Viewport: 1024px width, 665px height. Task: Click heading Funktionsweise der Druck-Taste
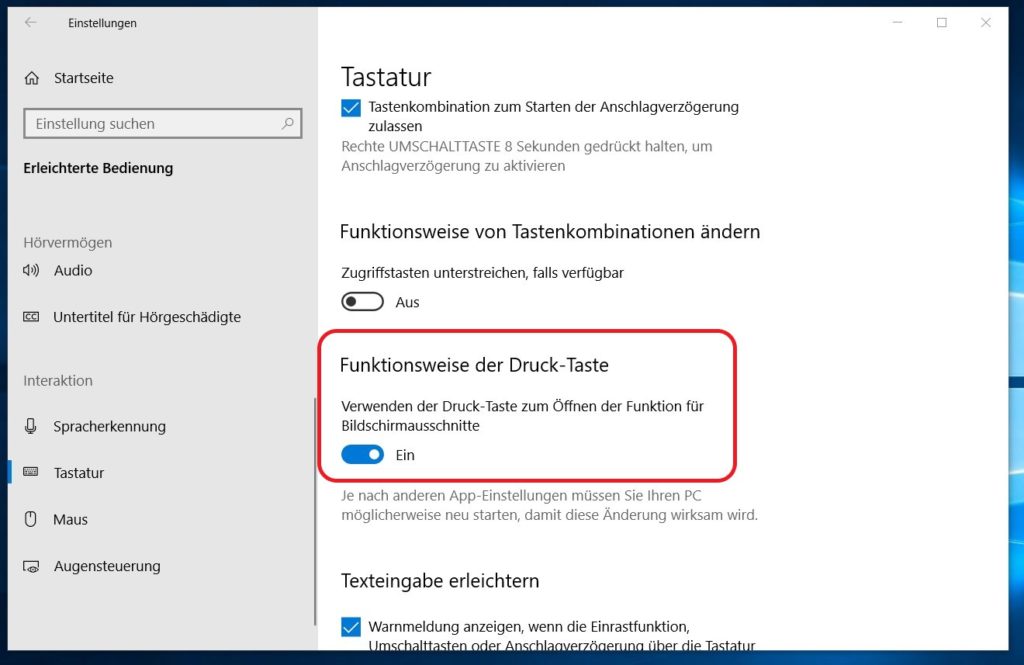point(474,365)
